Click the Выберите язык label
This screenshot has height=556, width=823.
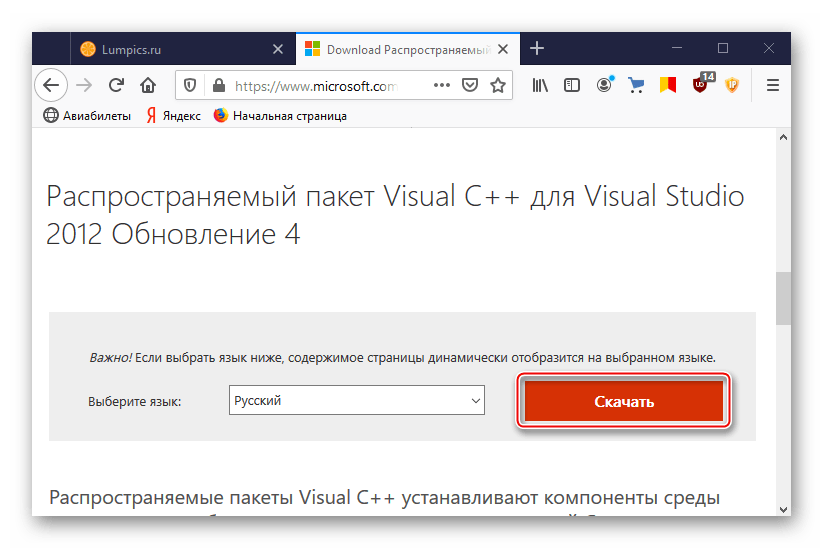(x=134, y=402)
